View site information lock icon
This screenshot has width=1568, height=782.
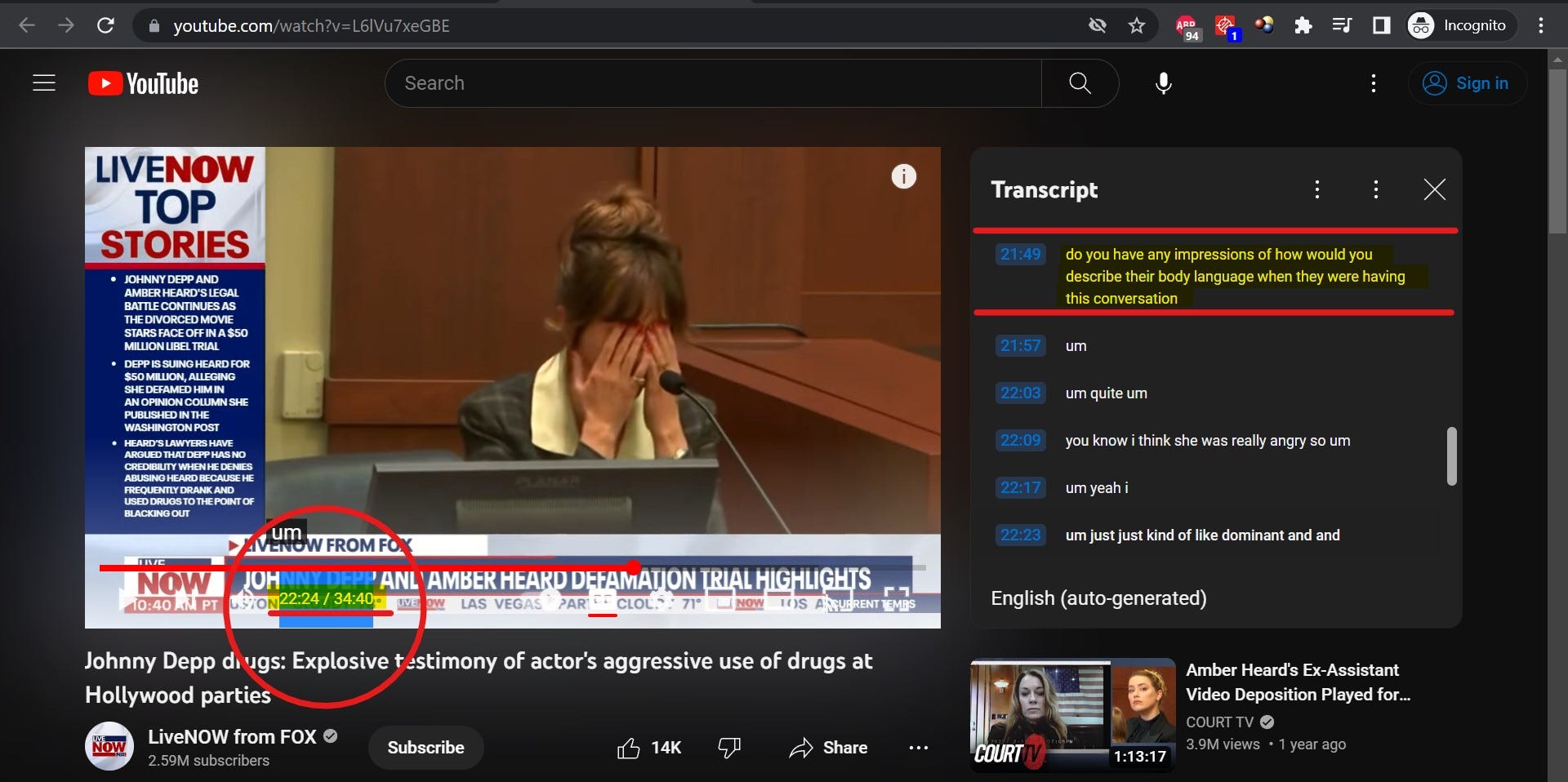click(154, 26)
